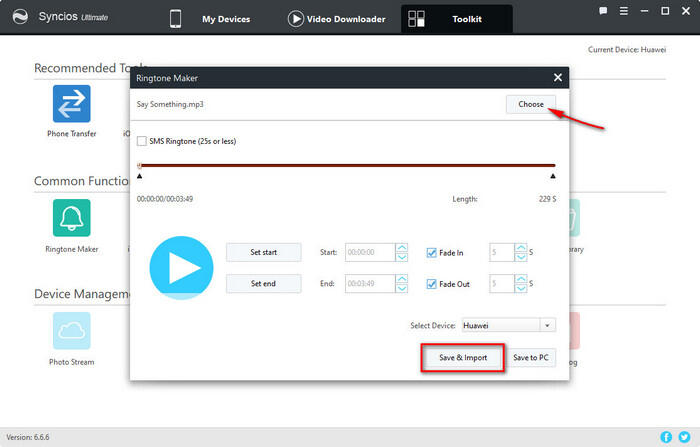Click the end marker on audio trim slider
Image resolution: width=700 pixels, height=447 pixels.
click(552, 175)
